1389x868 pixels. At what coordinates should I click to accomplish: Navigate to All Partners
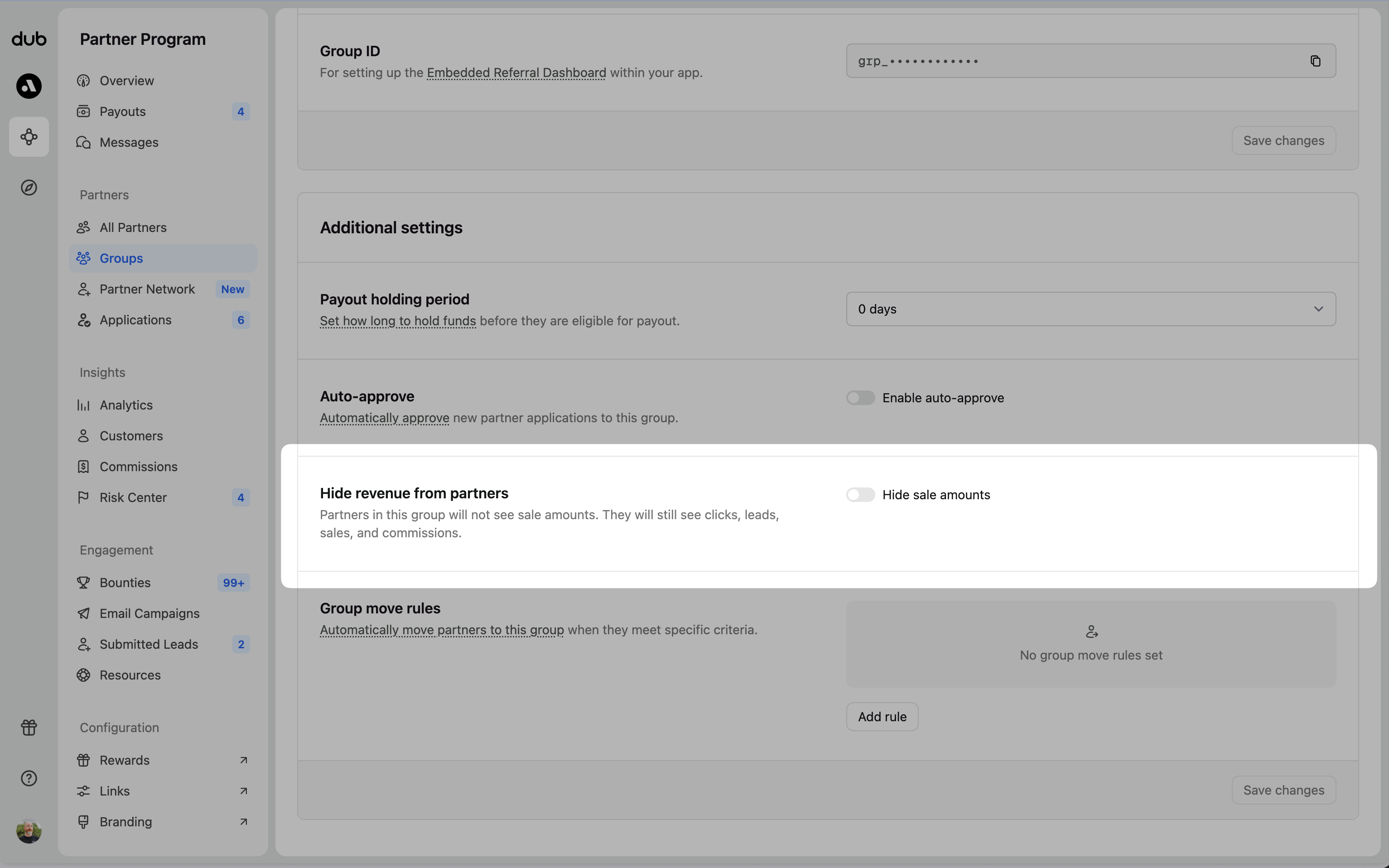click(x=163, y=227)
